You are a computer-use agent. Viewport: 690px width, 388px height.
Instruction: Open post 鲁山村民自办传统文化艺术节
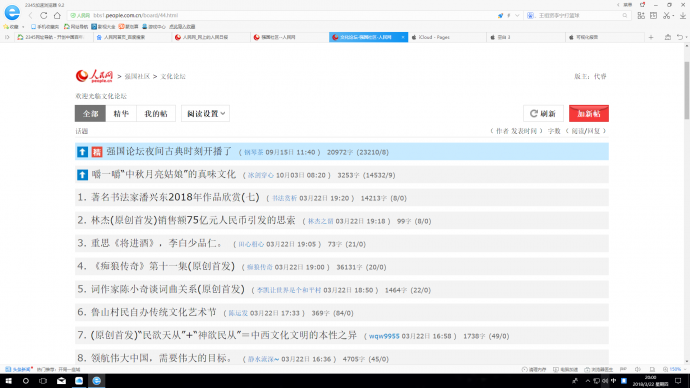tap(154, 312)
